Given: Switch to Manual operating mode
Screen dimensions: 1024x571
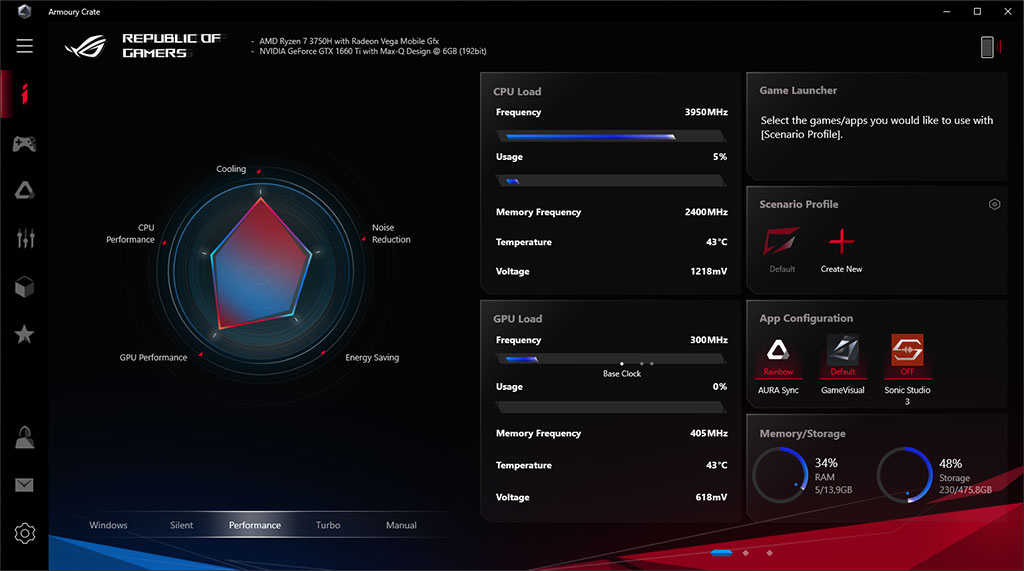Looking at the screenshot, I should (401, 525).
